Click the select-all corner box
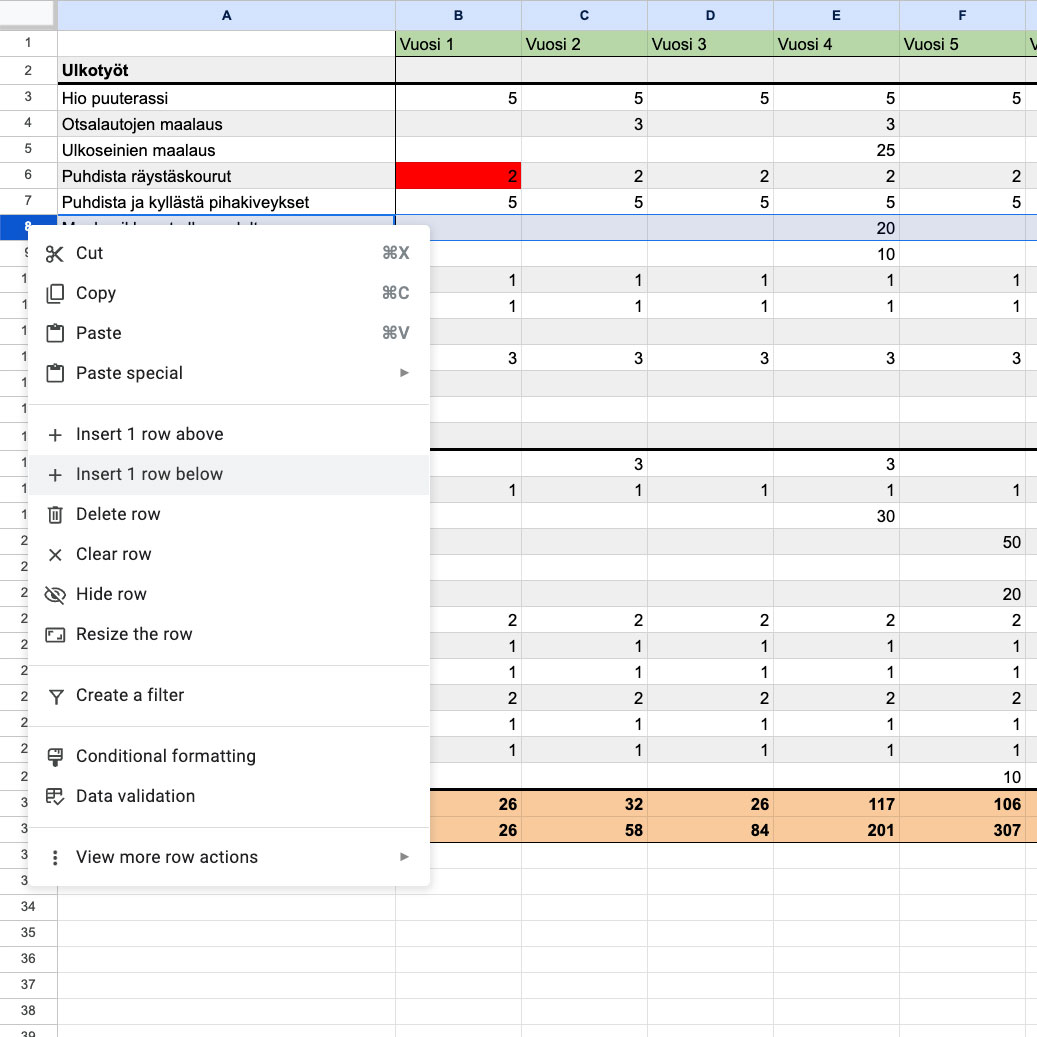 pos(28,15)
